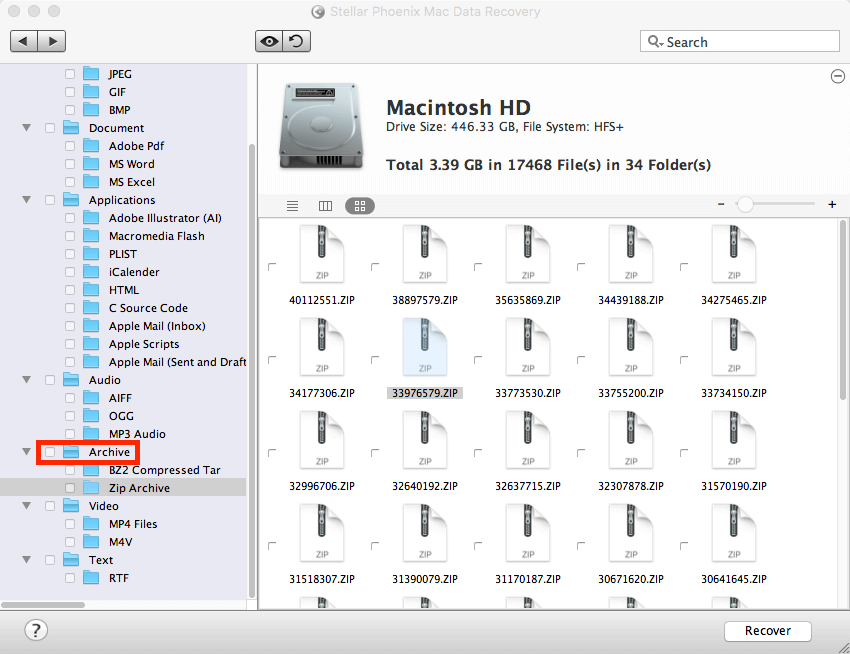Select the 33976579.ZIP file icon
Image resolution: width=850 pixels, height=654 pixels.
[x=425, y=347]
